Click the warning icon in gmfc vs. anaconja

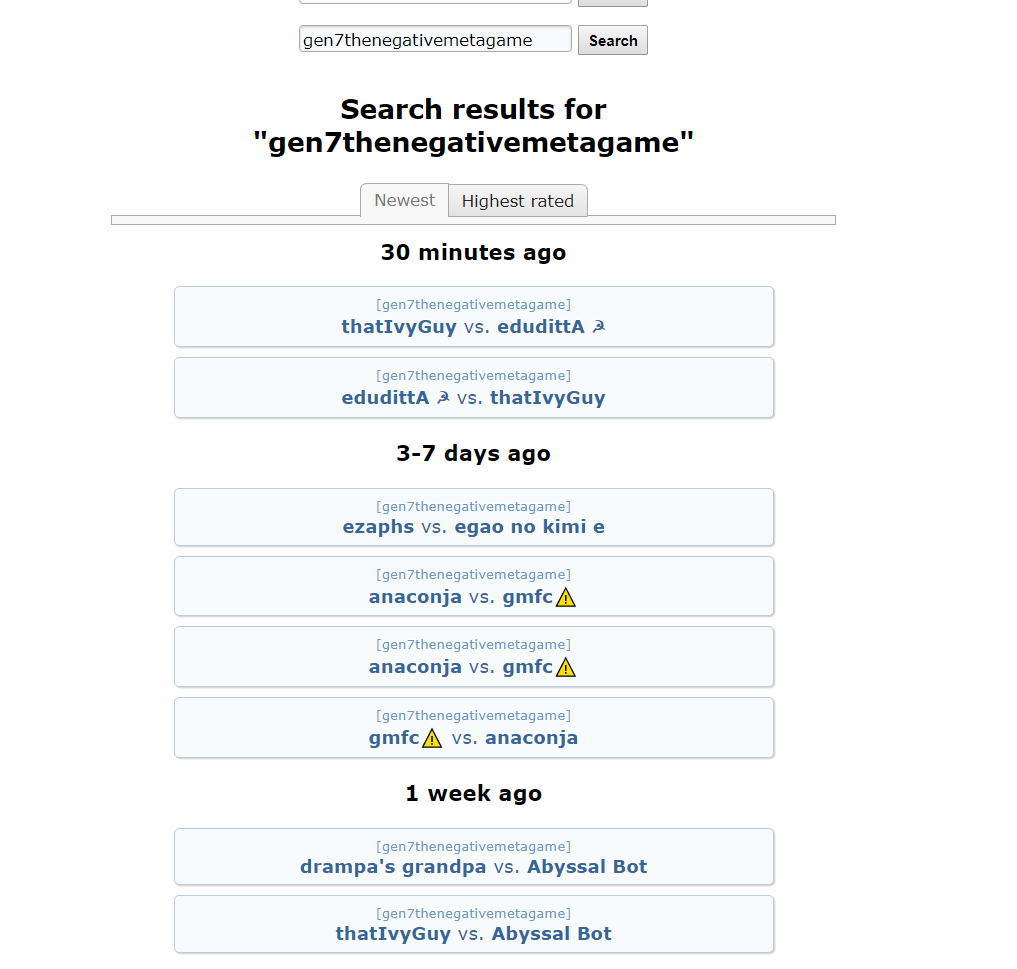pos(432,739)
